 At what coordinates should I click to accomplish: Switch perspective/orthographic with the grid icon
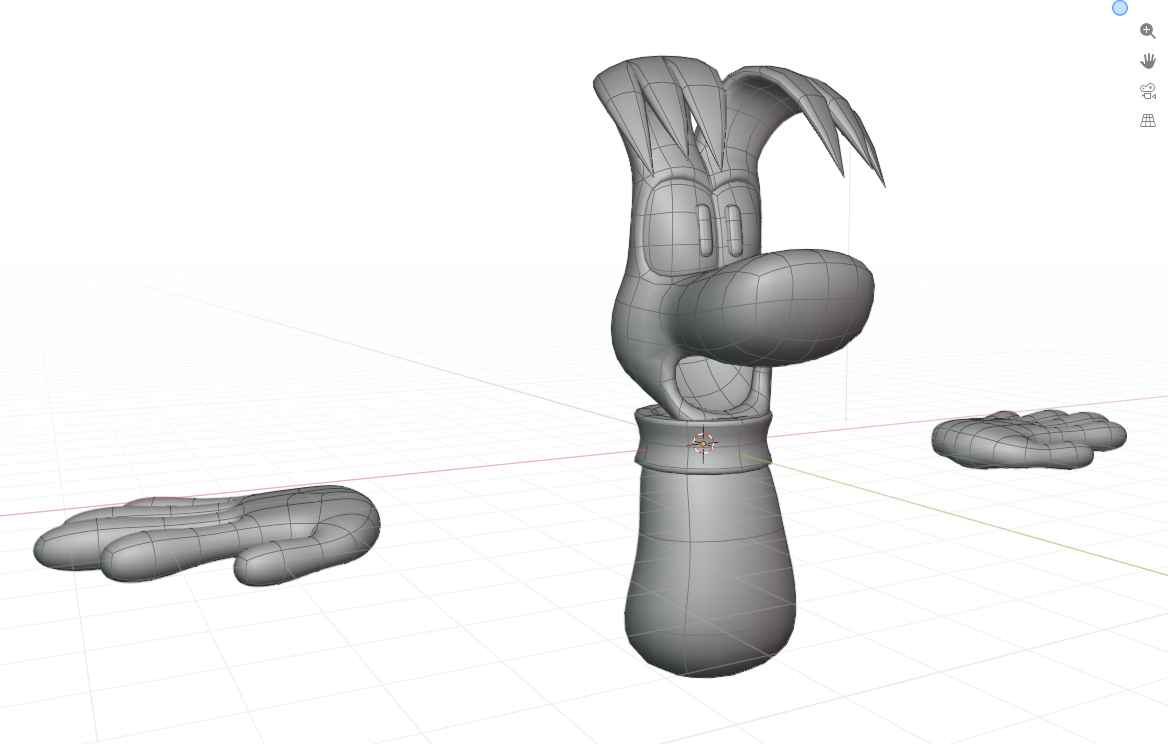click(x=1148, y=121)
